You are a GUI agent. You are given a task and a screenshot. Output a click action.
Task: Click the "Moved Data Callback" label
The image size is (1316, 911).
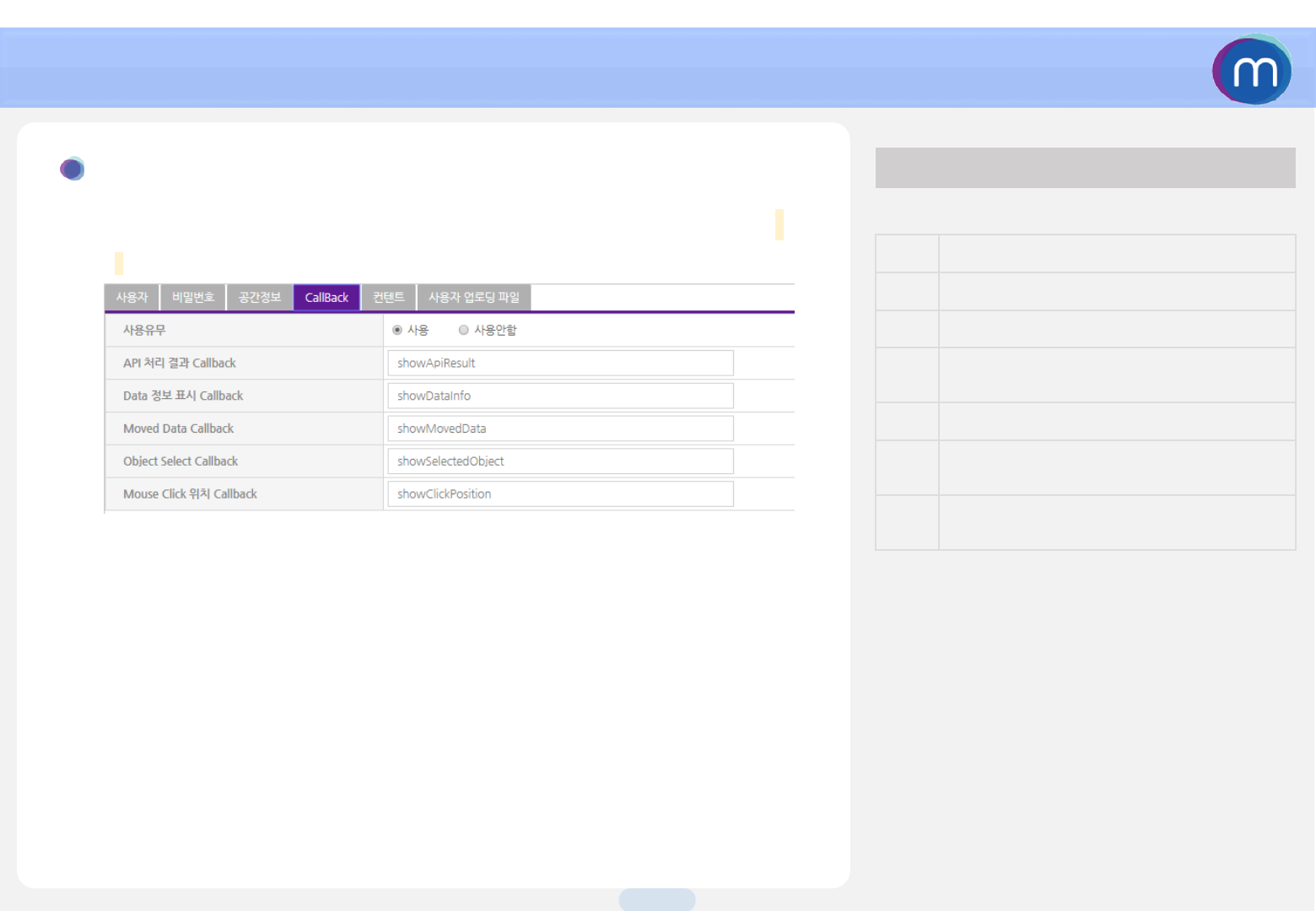tap(178, 429)
